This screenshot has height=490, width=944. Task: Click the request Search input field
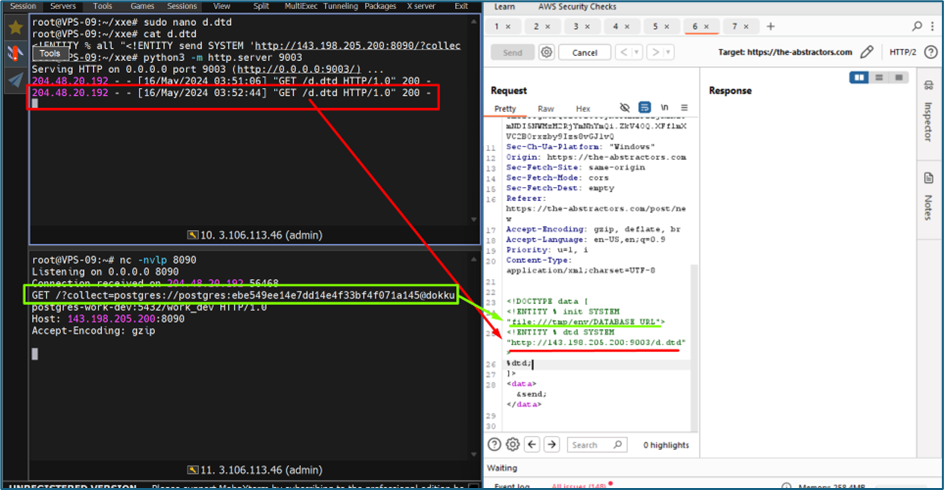tap(597, 445)
